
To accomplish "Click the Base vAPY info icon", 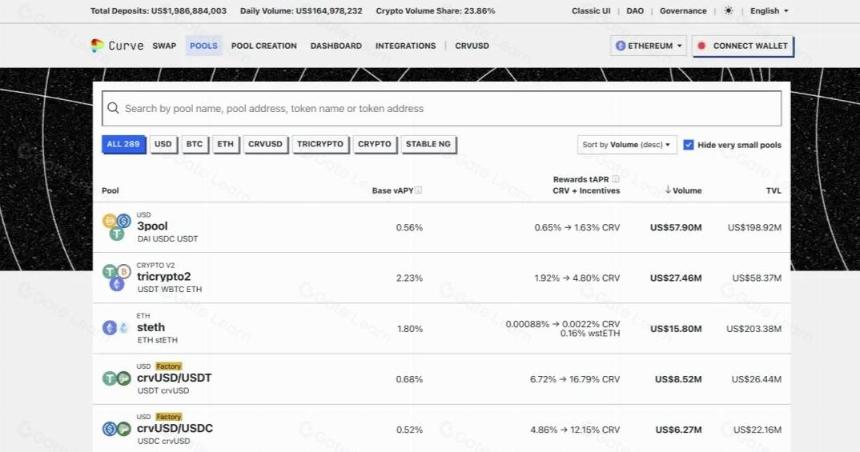I will click(x=418, y=190).
